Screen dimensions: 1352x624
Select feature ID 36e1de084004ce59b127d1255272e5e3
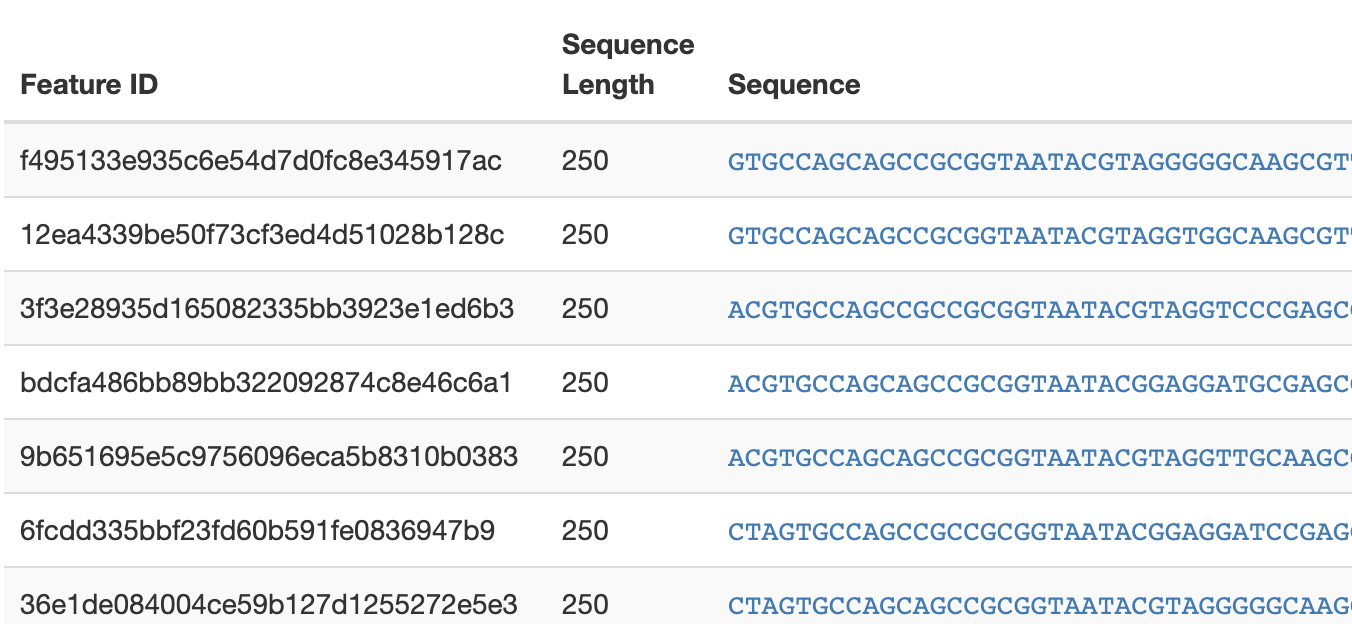[268, 605]
